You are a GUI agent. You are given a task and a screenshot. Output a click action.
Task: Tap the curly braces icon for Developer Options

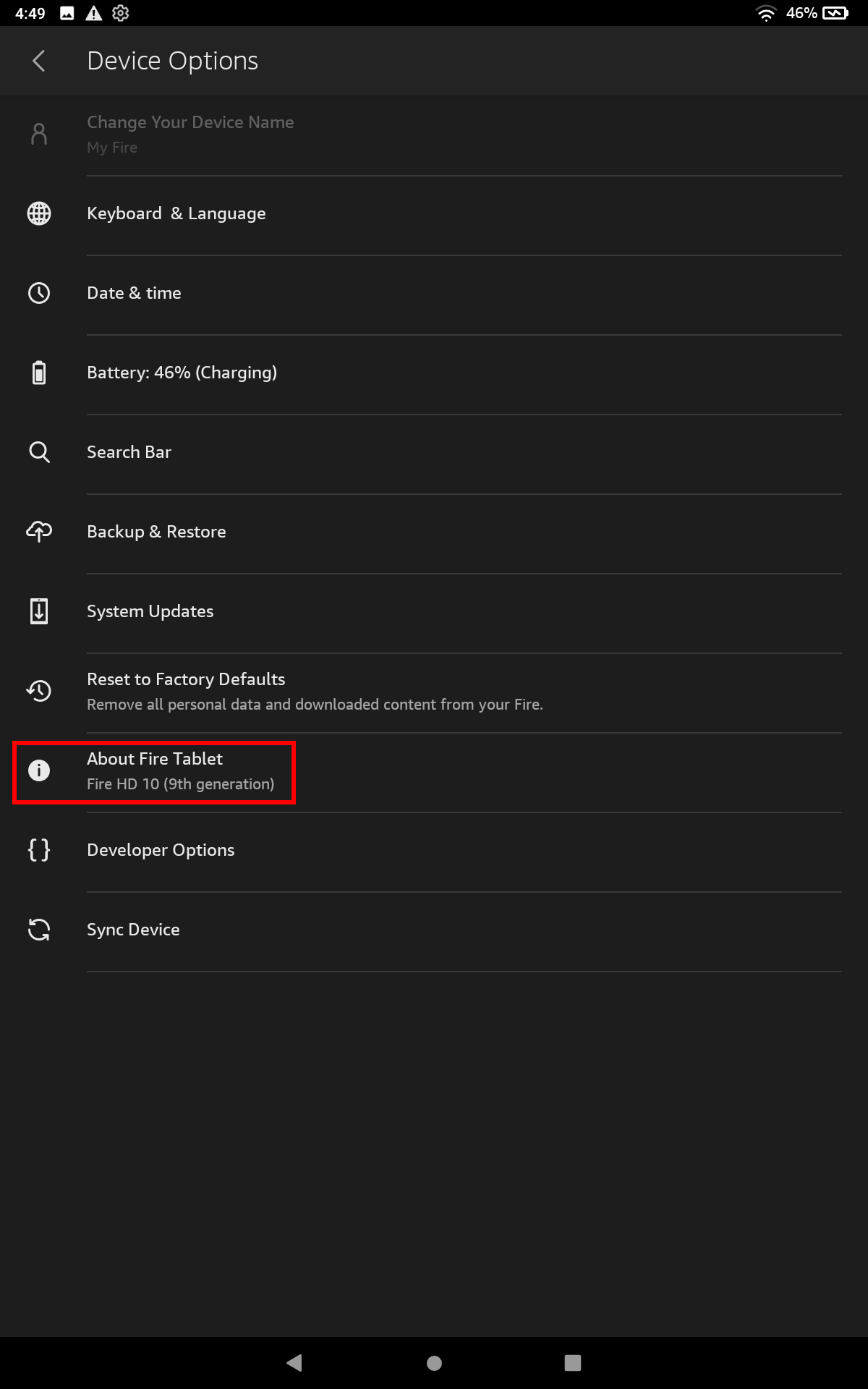39,850
